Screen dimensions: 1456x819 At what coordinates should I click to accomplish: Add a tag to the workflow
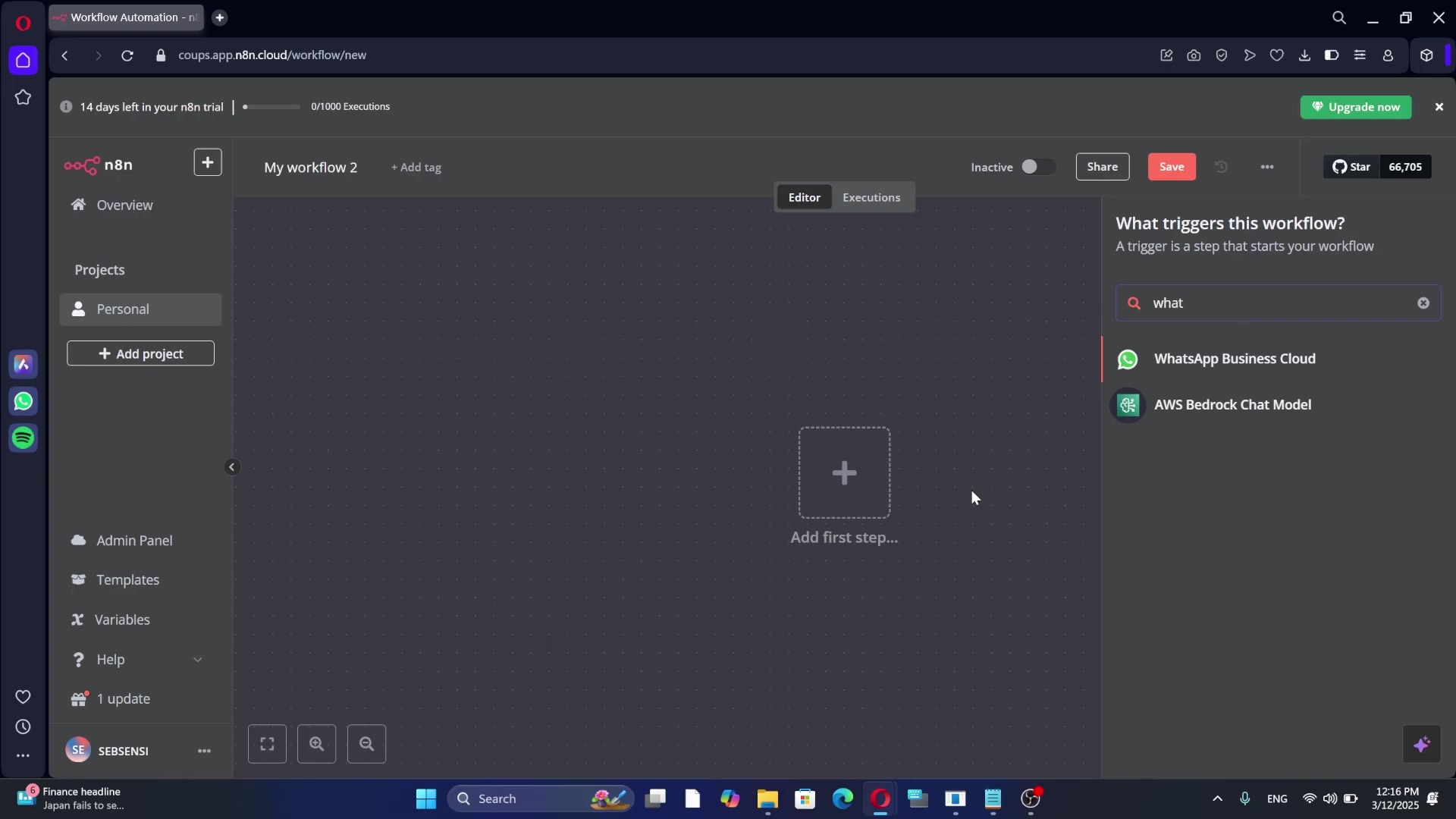click(x=416, y=168)
